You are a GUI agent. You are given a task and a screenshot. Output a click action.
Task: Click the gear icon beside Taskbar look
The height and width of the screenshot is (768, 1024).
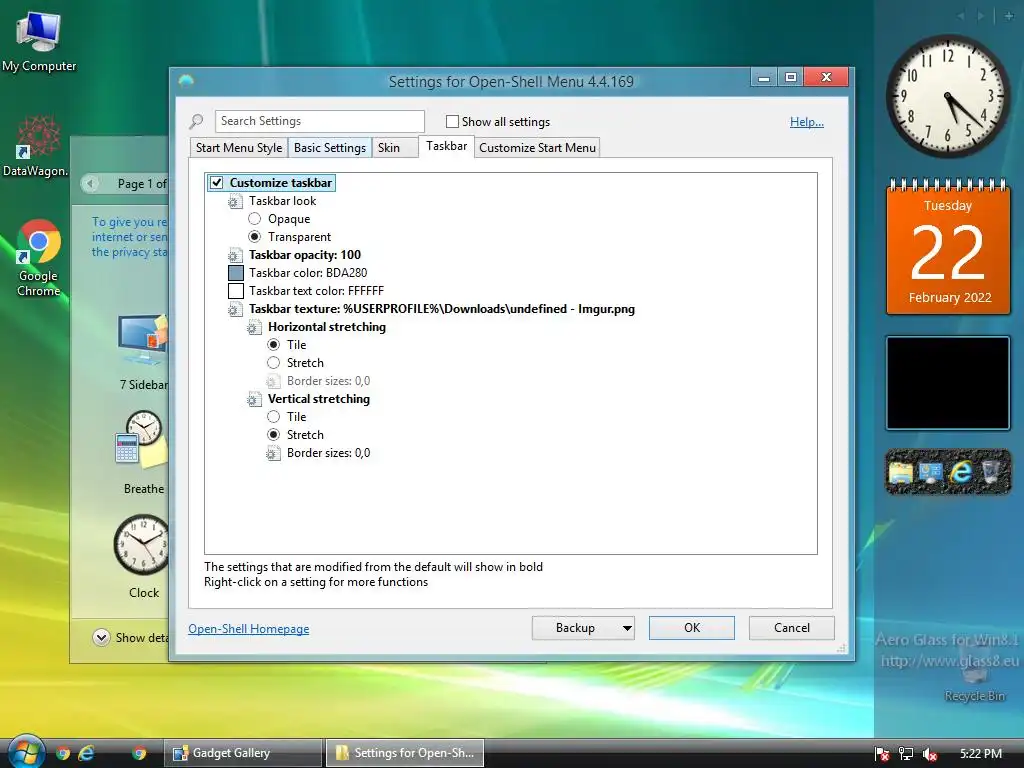click(235, 201)
